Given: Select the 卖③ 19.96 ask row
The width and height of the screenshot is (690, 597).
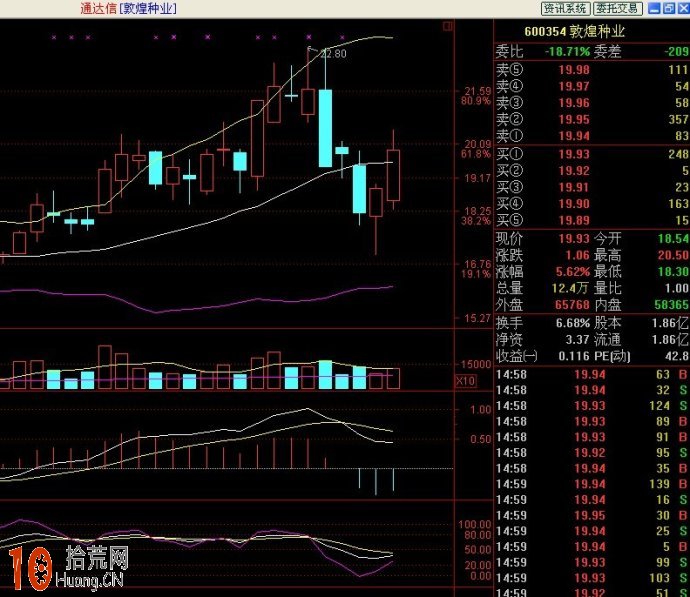Looking at the screenshot, I should point(592,103).
